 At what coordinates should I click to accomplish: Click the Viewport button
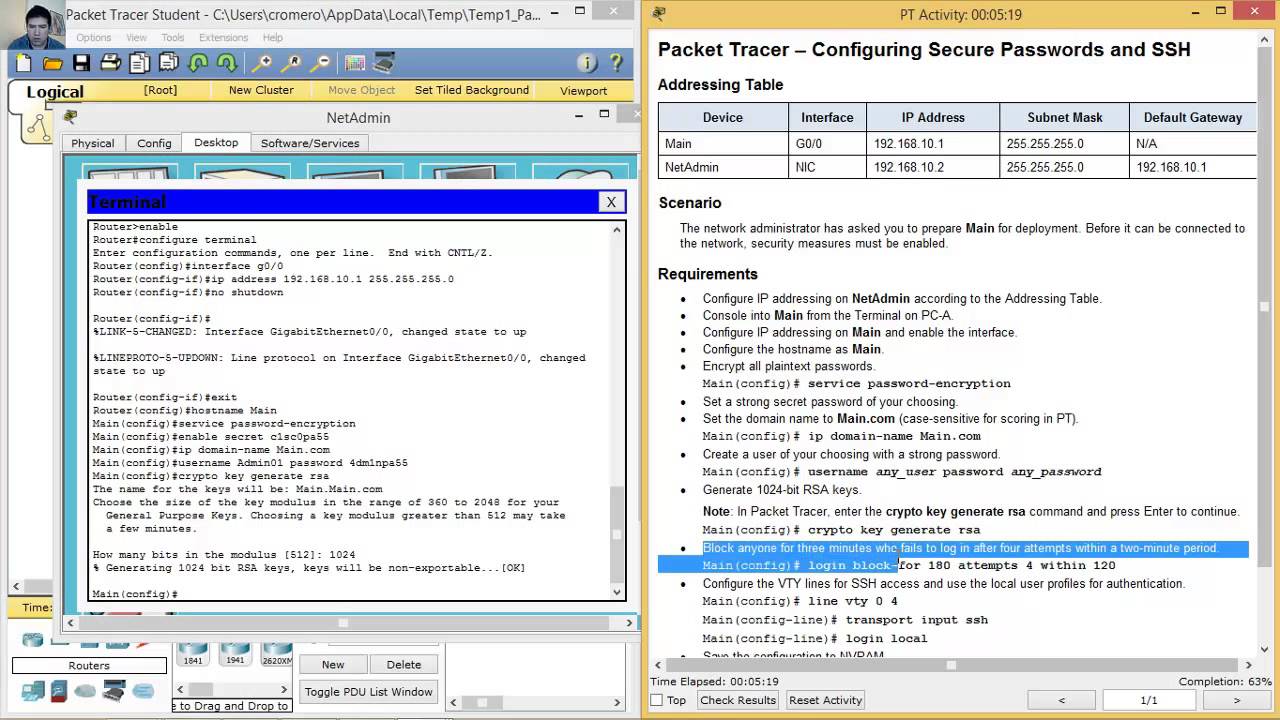pyautogui.click(x=583, y=90)
